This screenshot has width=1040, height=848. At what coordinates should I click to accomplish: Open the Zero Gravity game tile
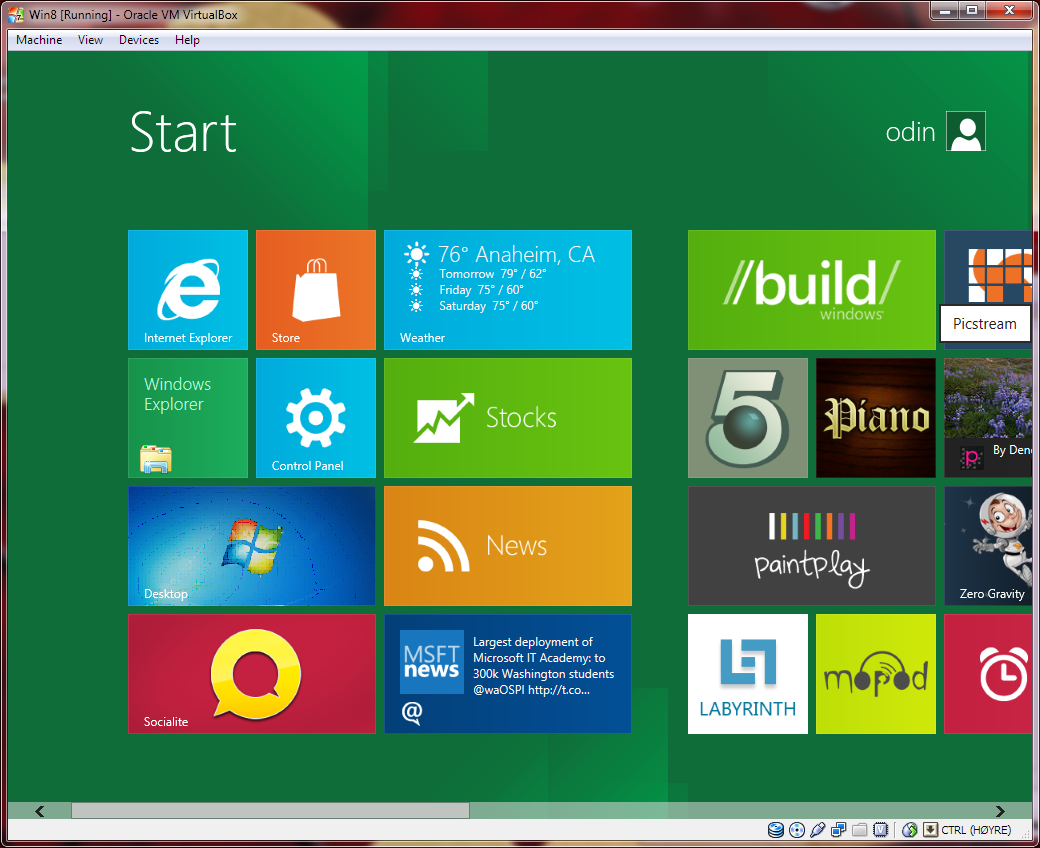click(x=988, y=546)
